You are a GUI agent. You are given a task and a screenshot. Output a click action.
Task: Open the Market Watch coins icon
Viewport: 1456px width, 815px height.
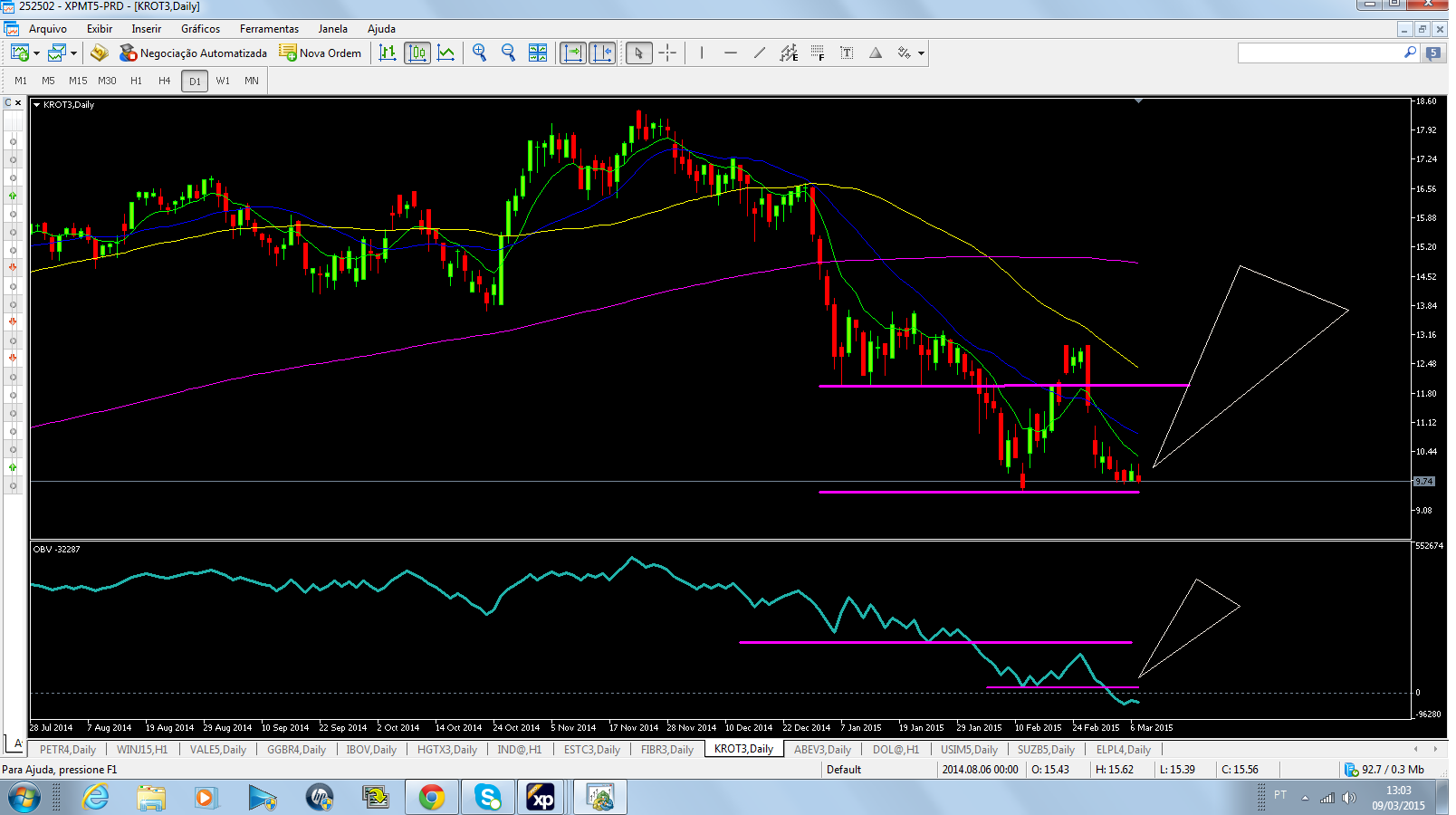pos(100,53)
